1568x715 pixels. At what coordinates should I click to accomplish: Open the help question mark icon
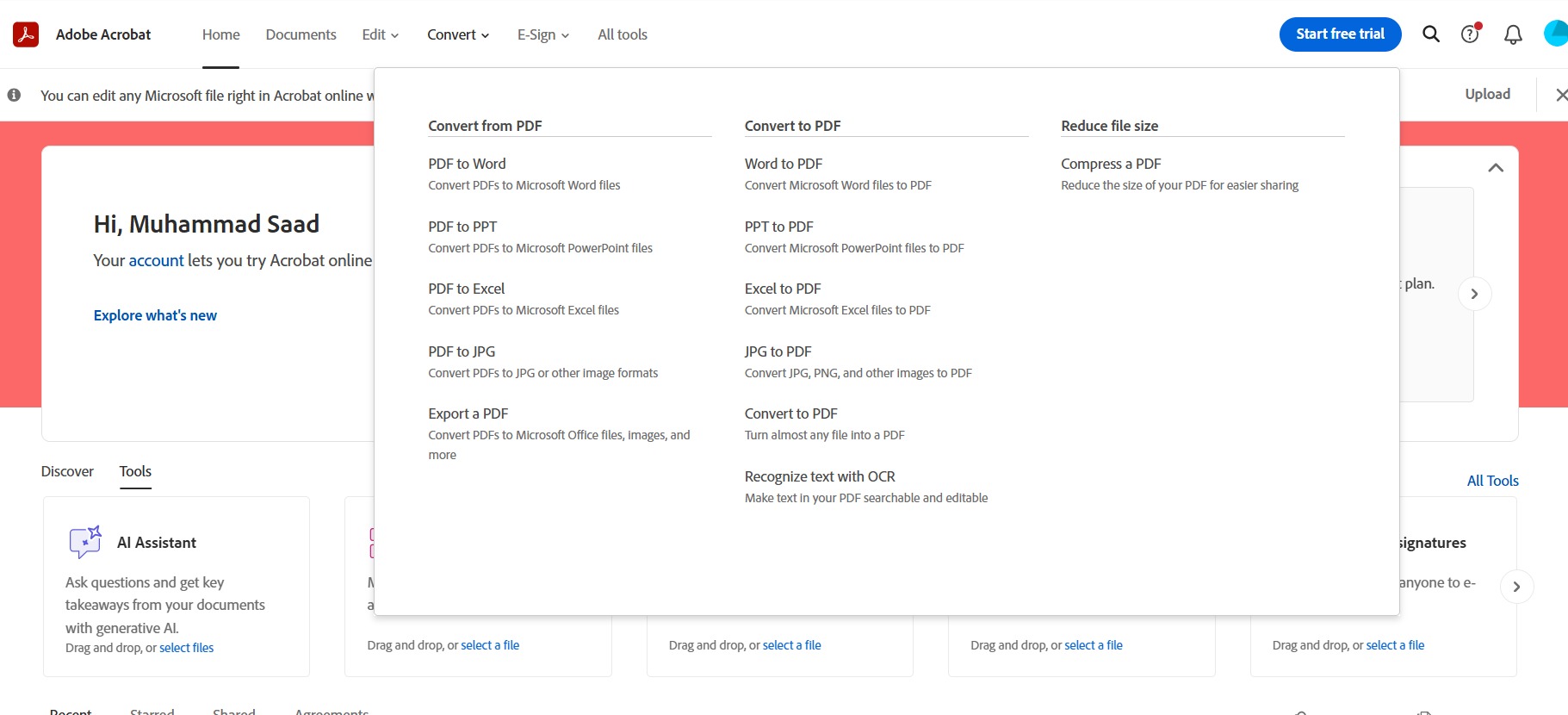[1471, 34]
